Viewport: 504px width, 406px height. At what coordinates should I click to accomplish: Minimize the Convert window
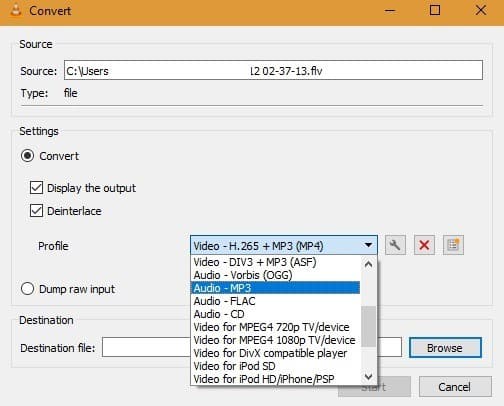click(390, 10)
